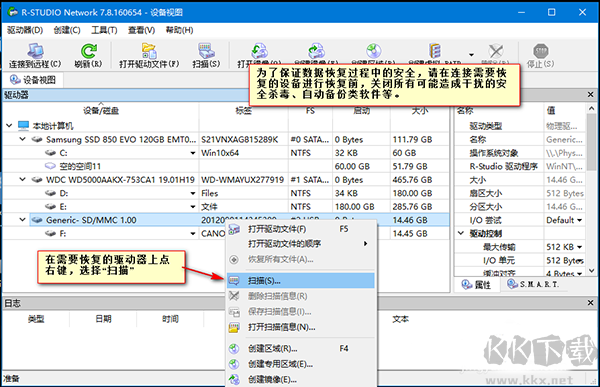Click properties panel scrollbar down arrow

click(x=591, y=271)
